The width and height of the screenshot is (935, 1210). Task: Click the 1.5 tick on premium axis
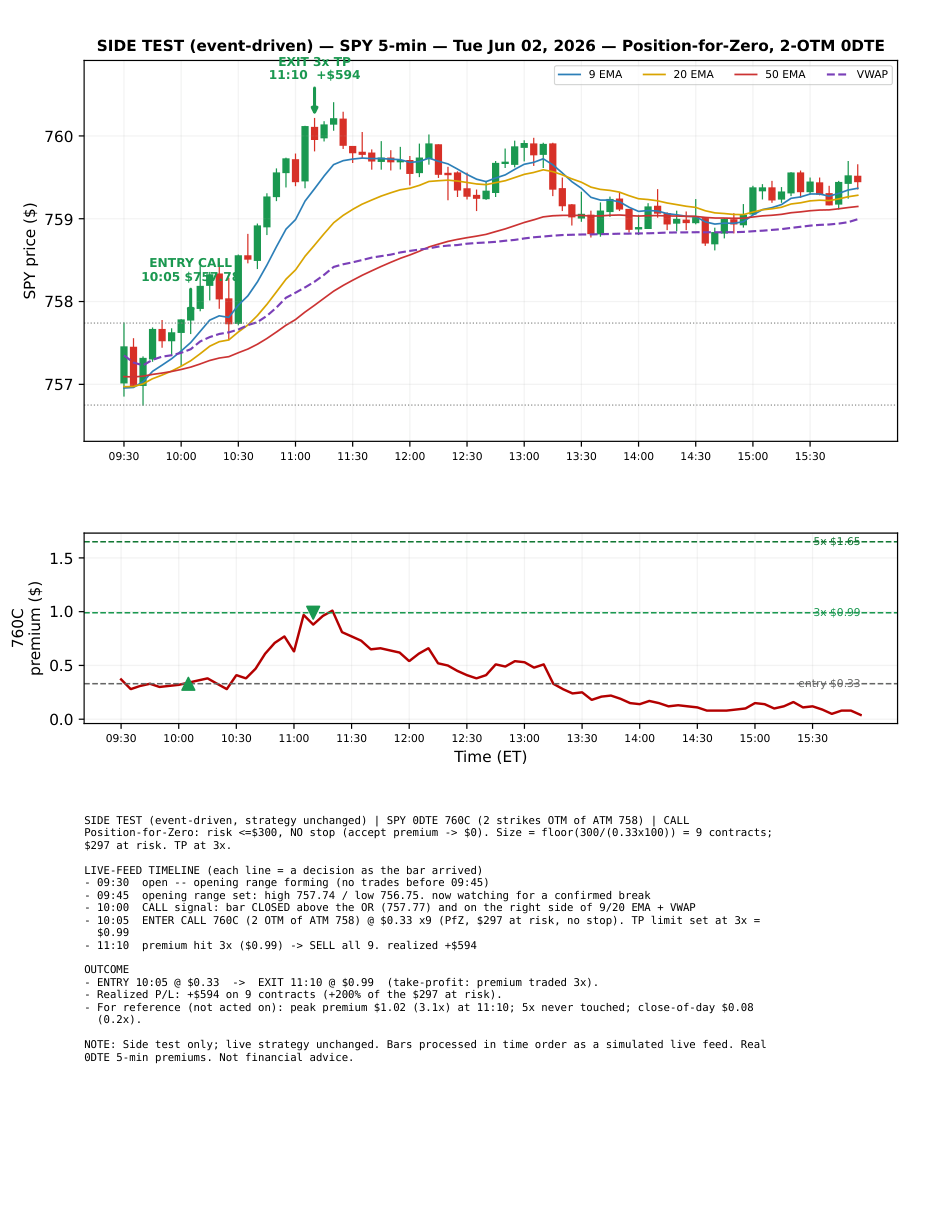point(62,558)
